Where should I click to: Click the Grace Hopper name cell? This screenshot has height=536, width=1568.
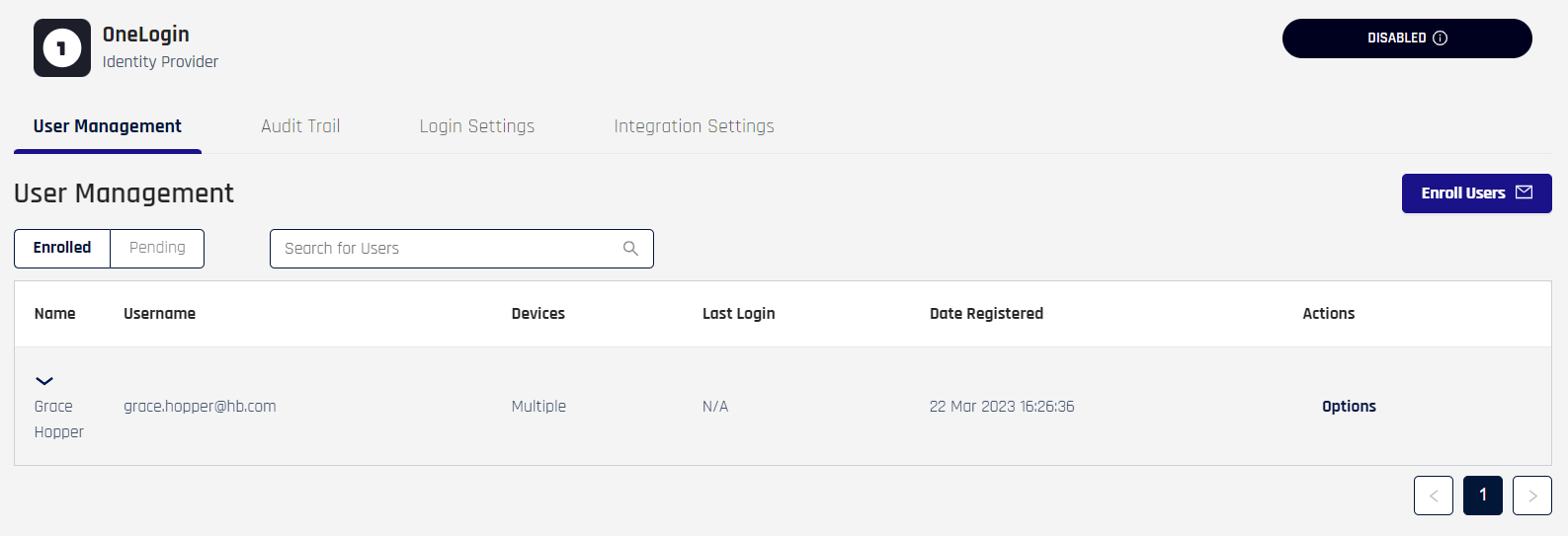point(59,420)
